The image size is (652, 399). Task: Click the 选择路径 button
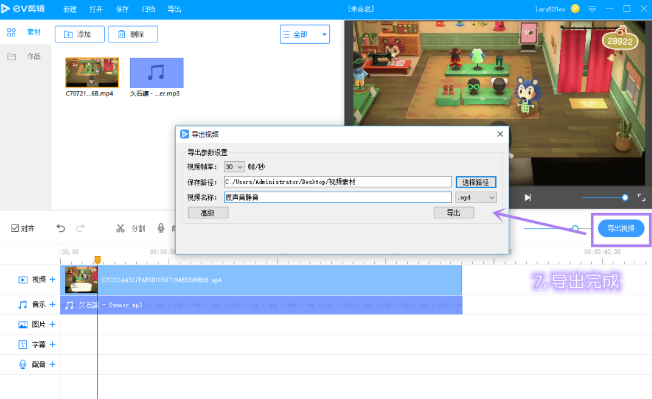coord(476,182)
